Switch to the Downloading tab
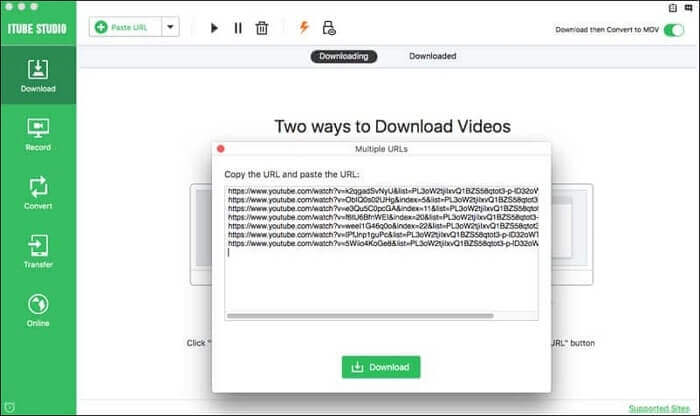This screenshot has width=700, height=416. pyautogui.click(x=343, y=56)
